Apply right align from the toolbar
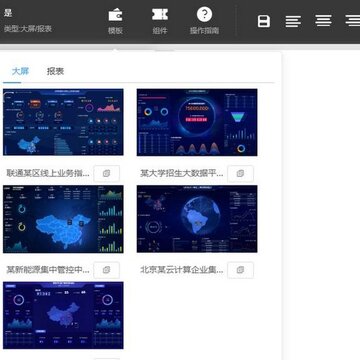 [x=353, y=21]
